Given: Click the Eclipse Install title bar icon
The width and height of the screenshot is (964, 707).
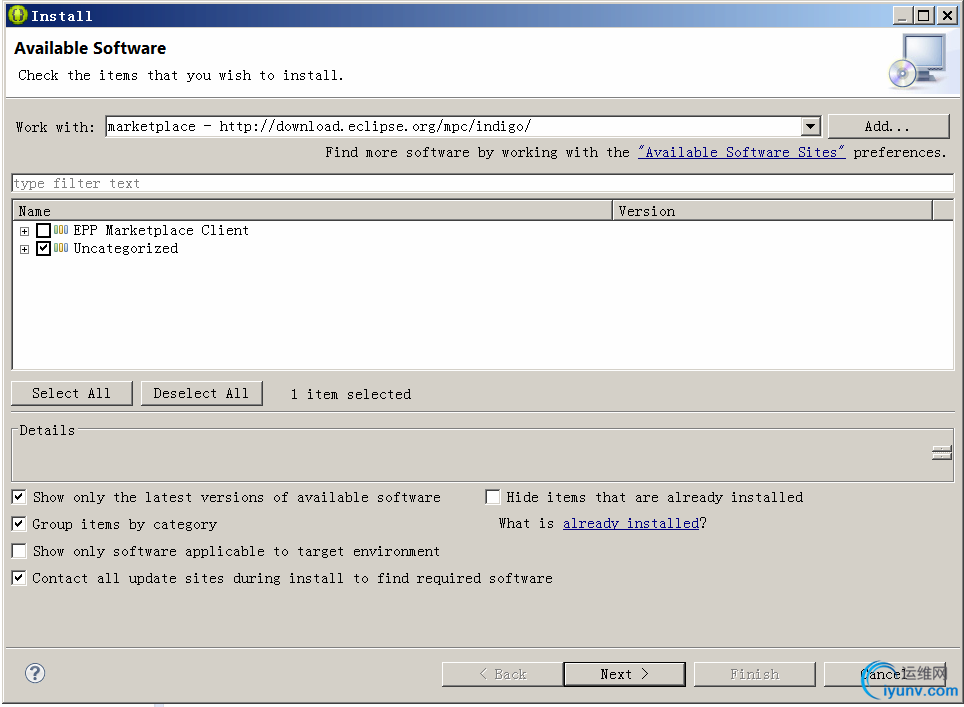Looking at the screenshot, I should click(18, 15).
